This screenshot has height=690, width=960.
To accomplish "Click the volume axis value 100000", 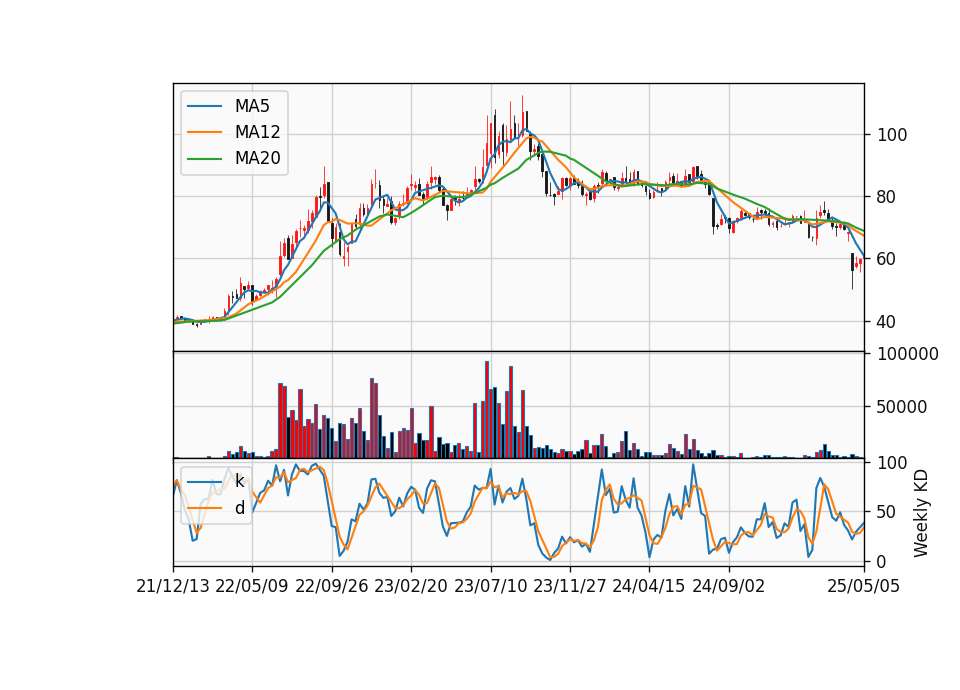I will (x=908, y=354).
